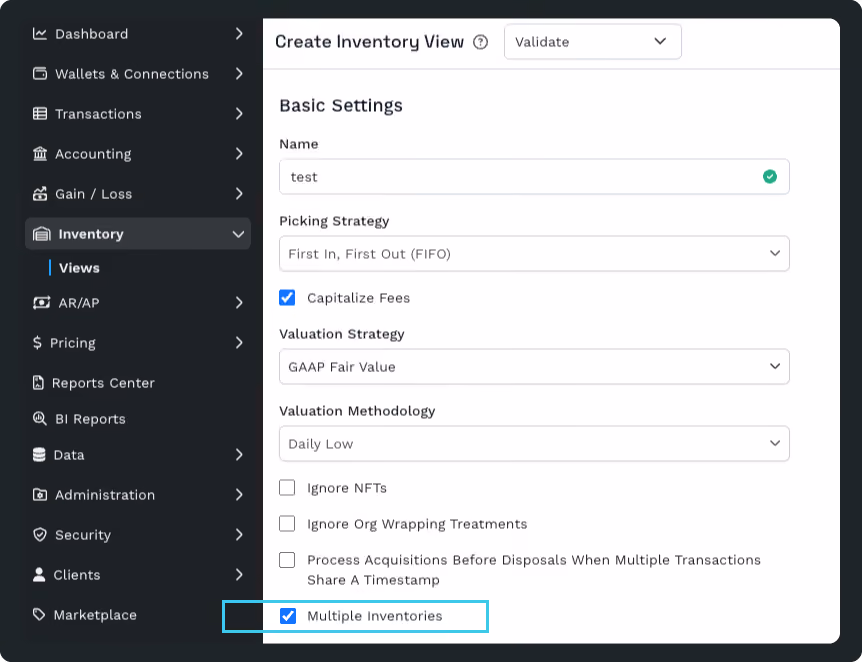Expand the Security chevron

point(239,534)
